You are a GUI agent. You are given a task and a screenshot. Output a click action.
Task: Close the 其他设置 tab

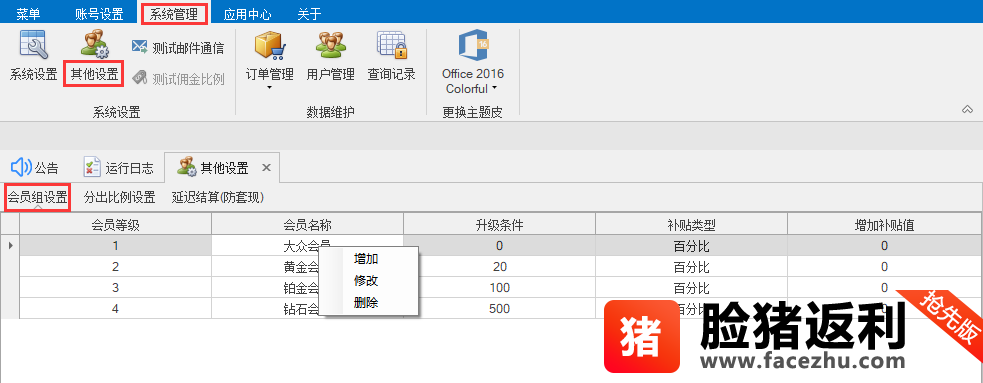pos(266,168)
